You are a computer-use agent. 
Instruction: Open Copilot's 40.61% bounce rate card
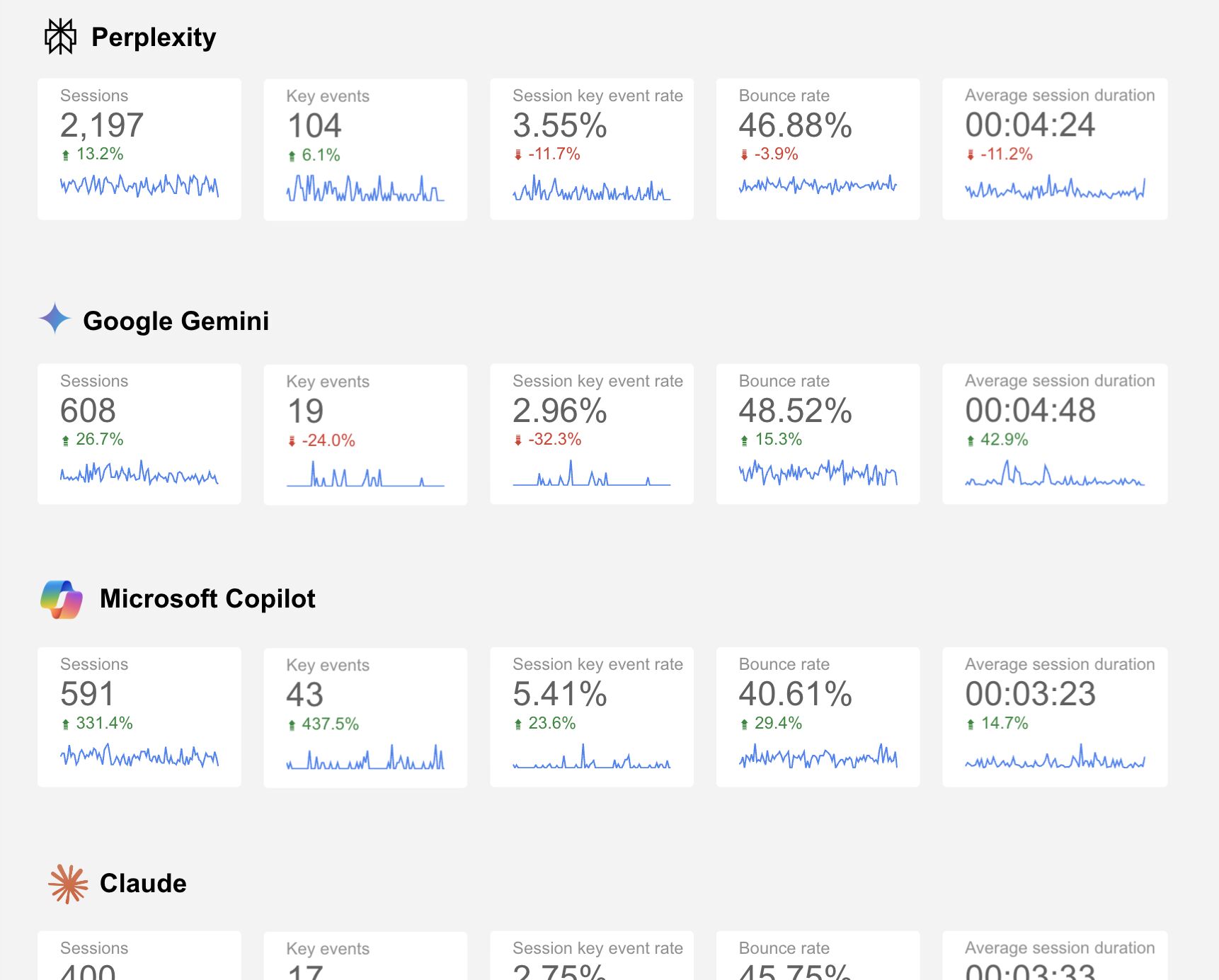point(817,717)
